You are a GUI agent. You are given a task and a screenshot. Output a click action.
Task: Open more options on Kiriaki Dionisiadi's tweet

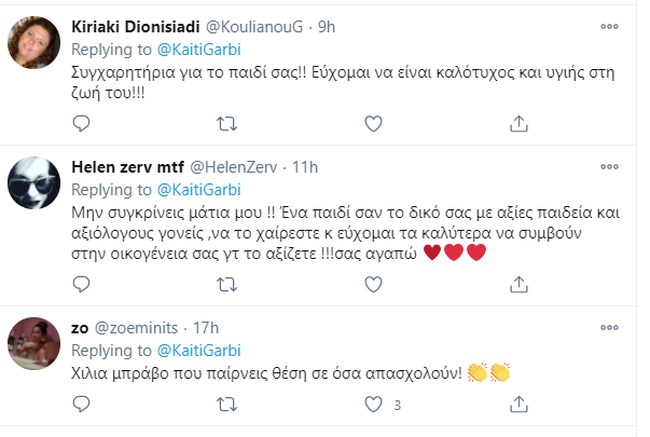click(x=610, y=27)
